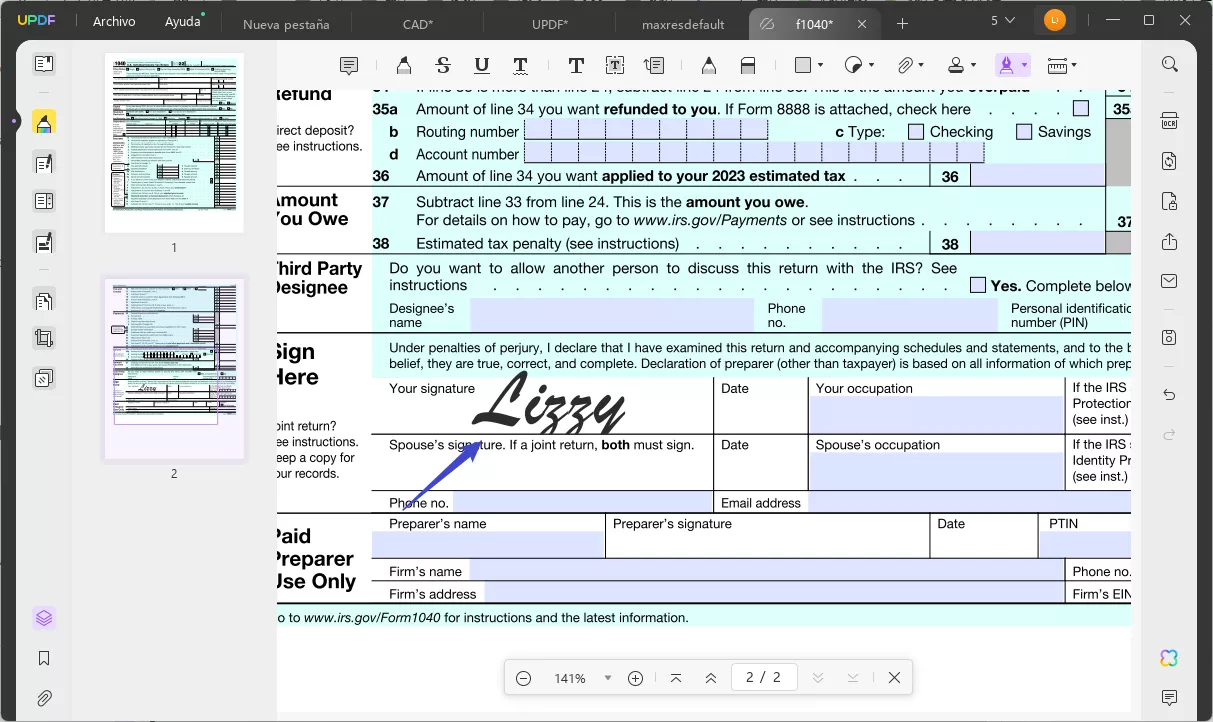The height and width of the screenshot is (722, 1213).
Task: Open the Attachments paperclip in left sidebar bottom
Action: tap(44, 698)
